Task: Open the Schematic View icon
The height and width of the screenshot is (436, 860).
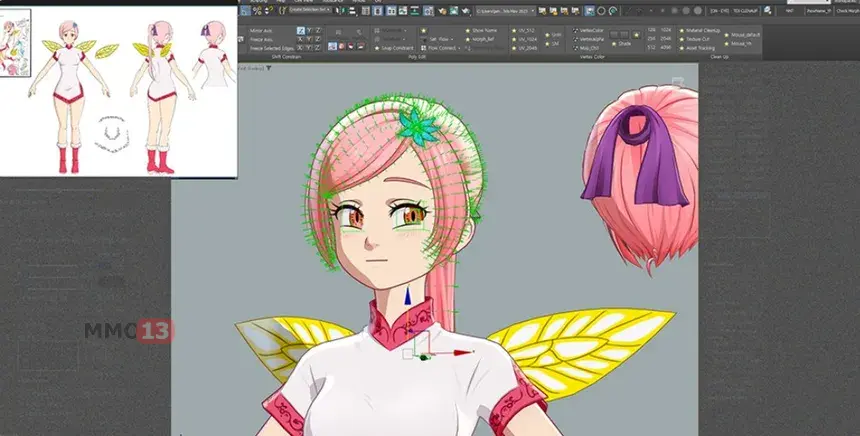Action: (415, 10)
